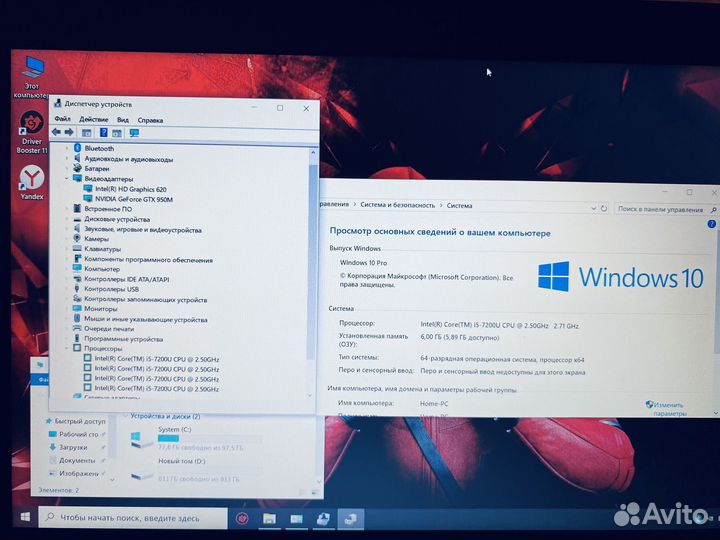
Task: Open System (C:) drive
Action: click(x=195, y=439)
